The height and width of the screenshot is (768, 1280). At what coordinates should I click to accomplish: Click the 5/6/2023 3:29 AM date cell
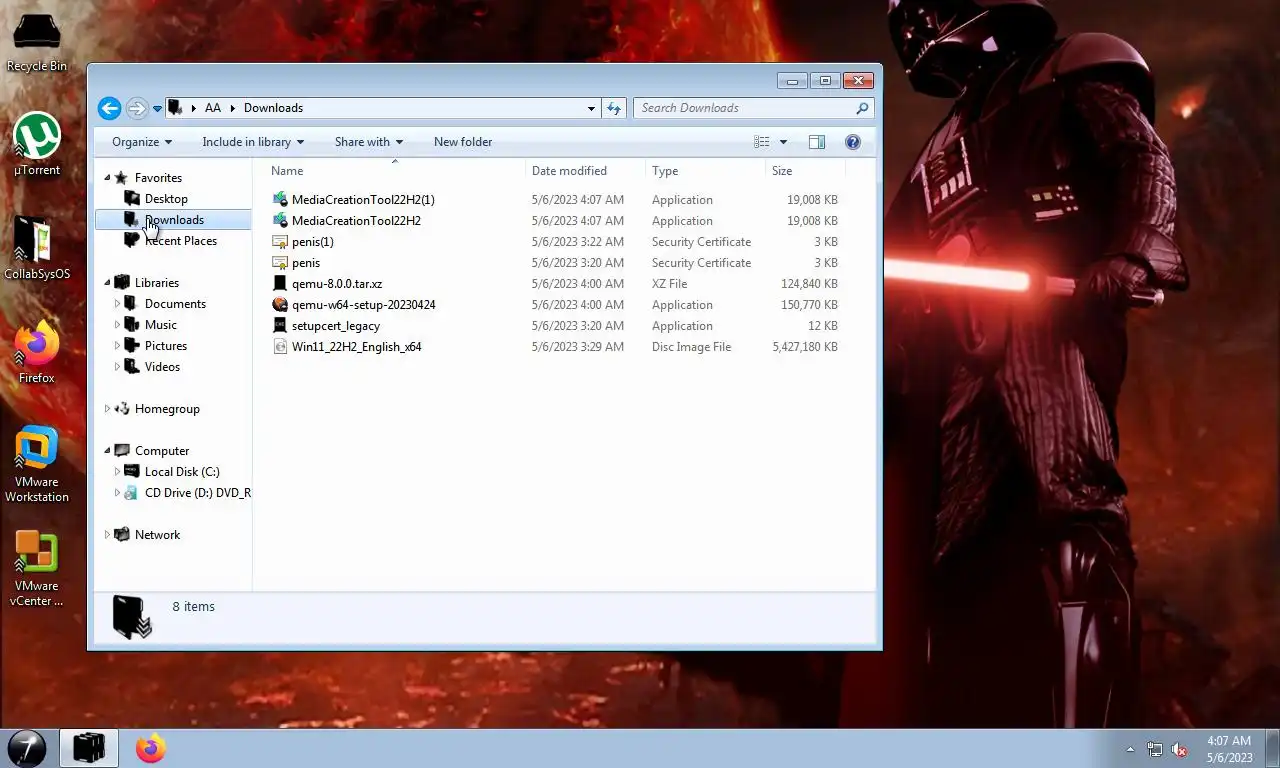point(578,347)
